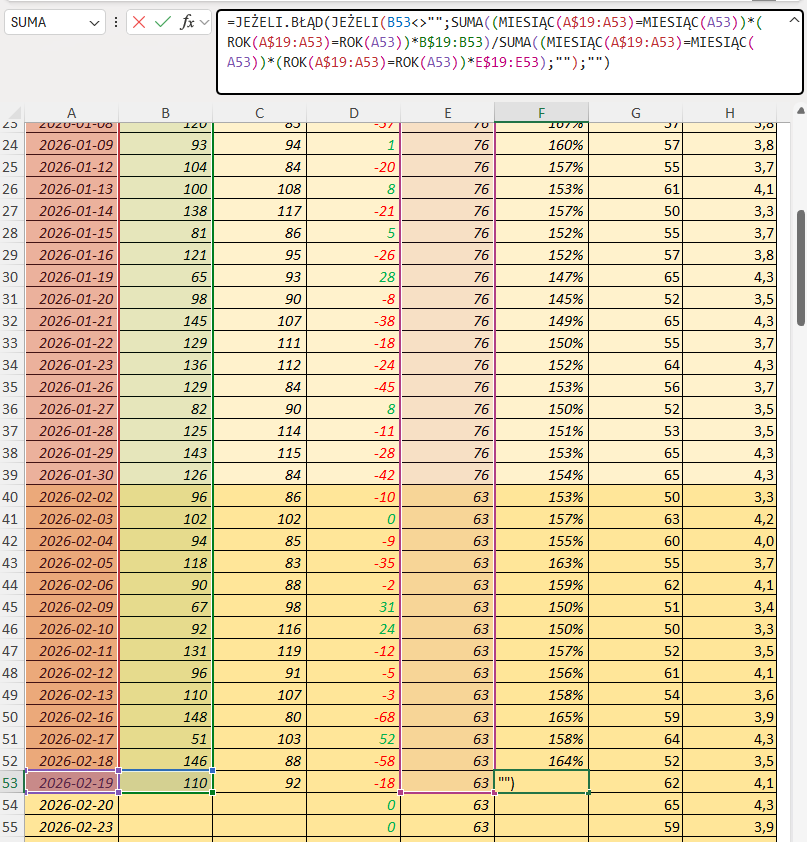Viewport: 807px width, 842px height.
Task: Select row 40 header
Action: (x=11, y=497)
